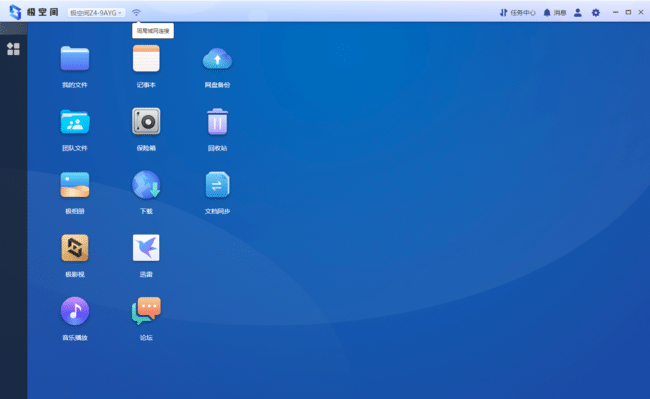
Task: Open the 消息 notifications bell
Action: tap(555, 12)
